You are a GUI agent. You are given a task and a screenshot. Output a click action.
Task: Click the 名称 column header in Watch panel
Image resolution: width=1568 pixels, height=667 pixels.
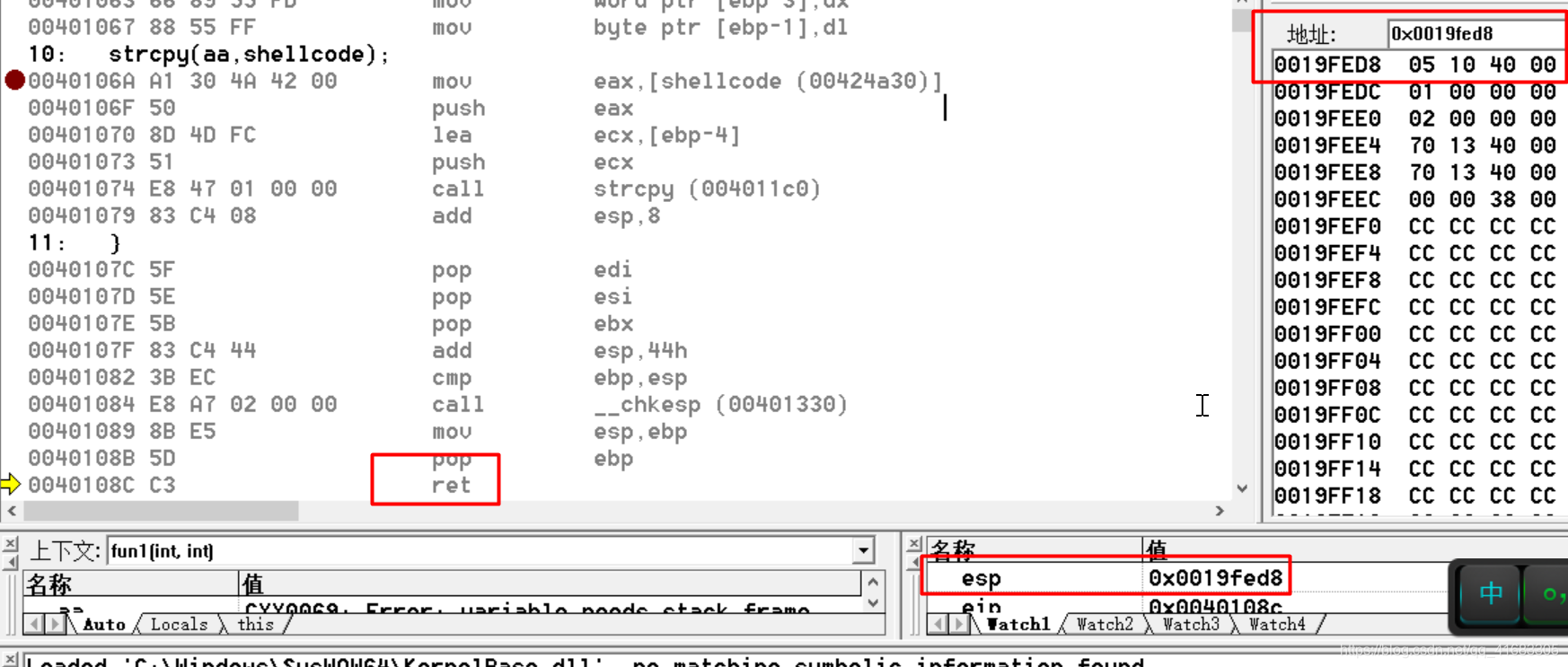click(1034, 549)
